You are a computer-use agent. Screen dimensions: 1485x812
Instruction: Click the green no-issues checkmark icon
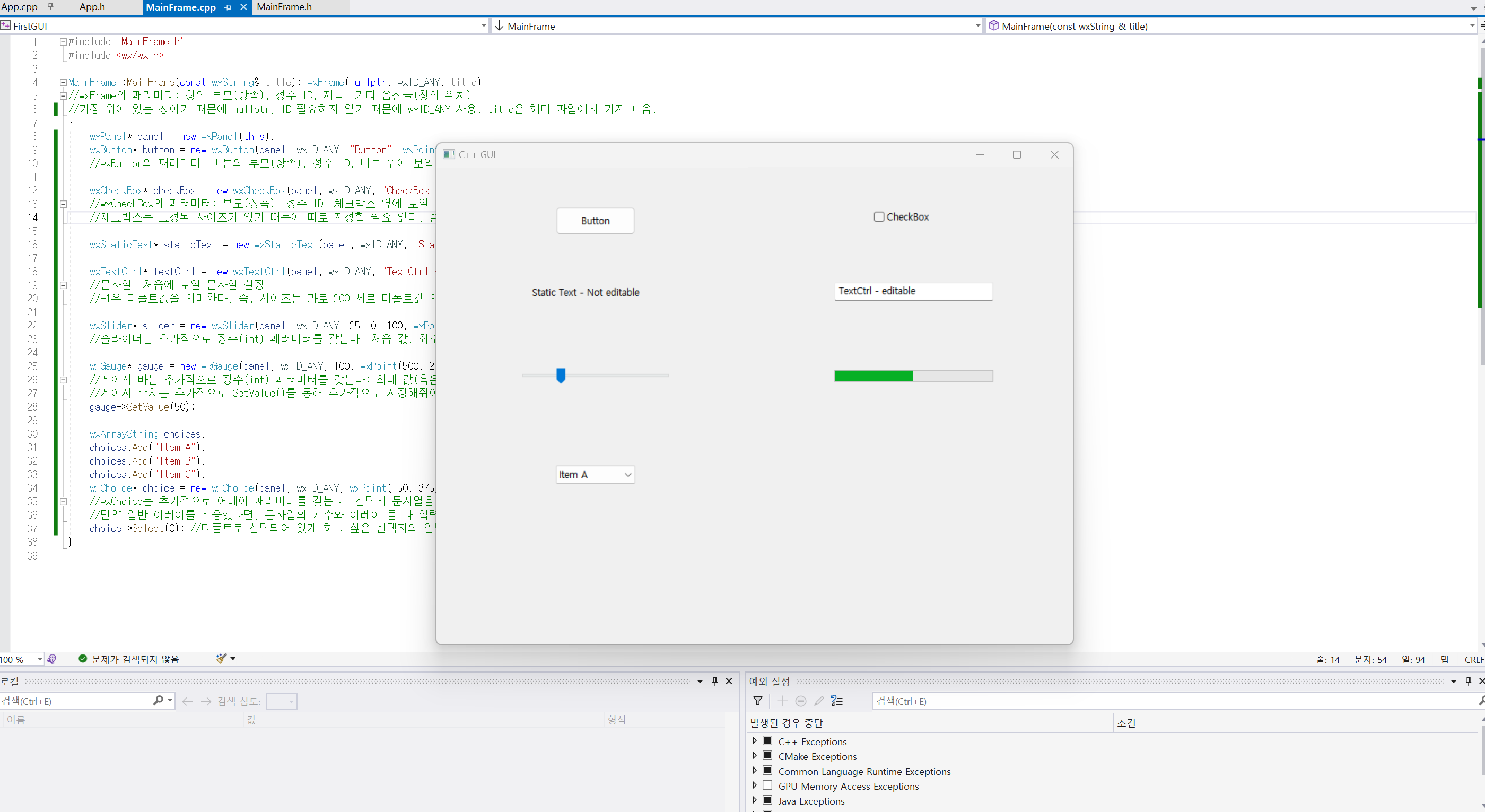click(x=83, y=659)
